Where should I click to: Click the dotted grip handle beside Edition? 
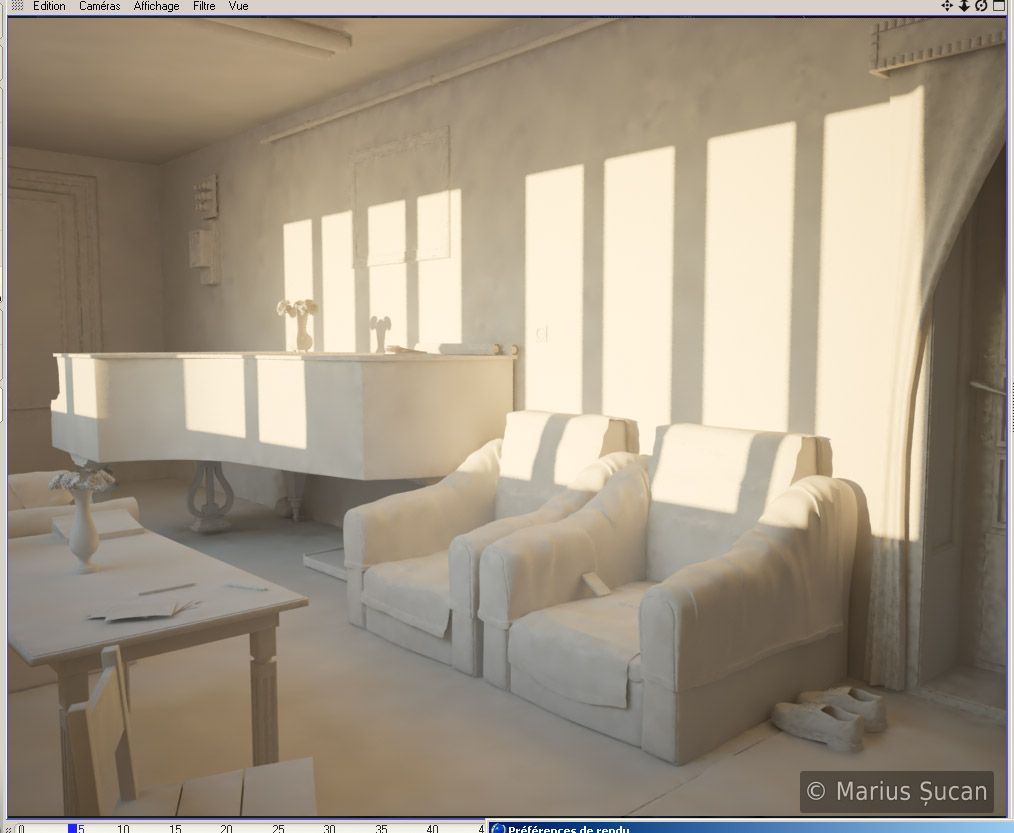click(16, 6)
